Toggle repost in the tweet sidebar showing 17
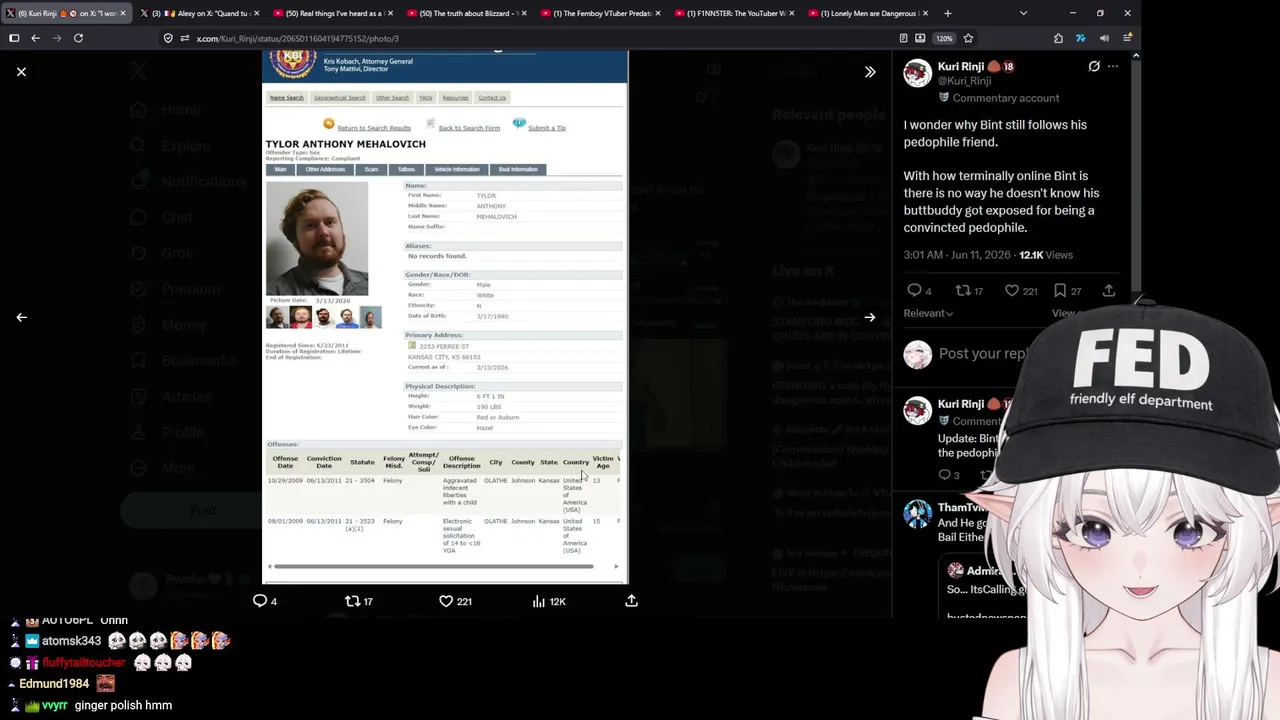 pos(969,291)
